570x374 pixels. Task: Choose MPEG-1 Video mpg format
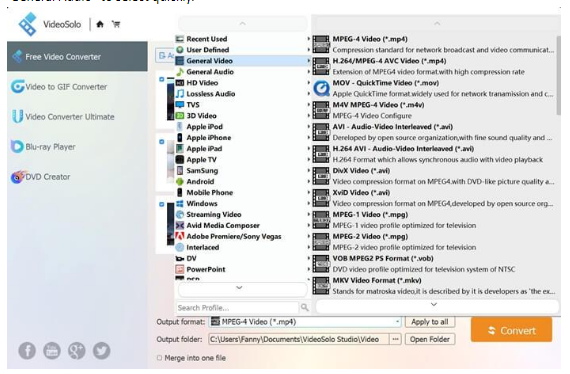pos(434,220)
